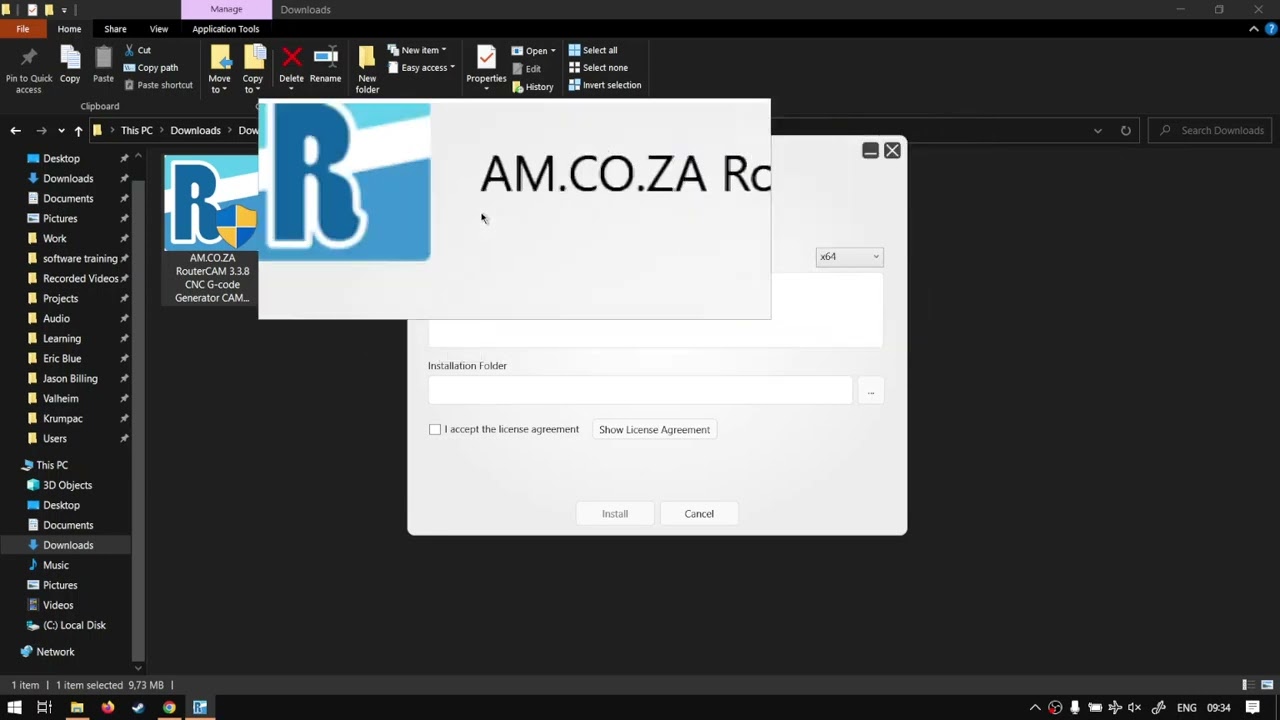This screenshot has height=720, width=1280.
Task: Select the Home ribbon tab
Action: point(69,29)
